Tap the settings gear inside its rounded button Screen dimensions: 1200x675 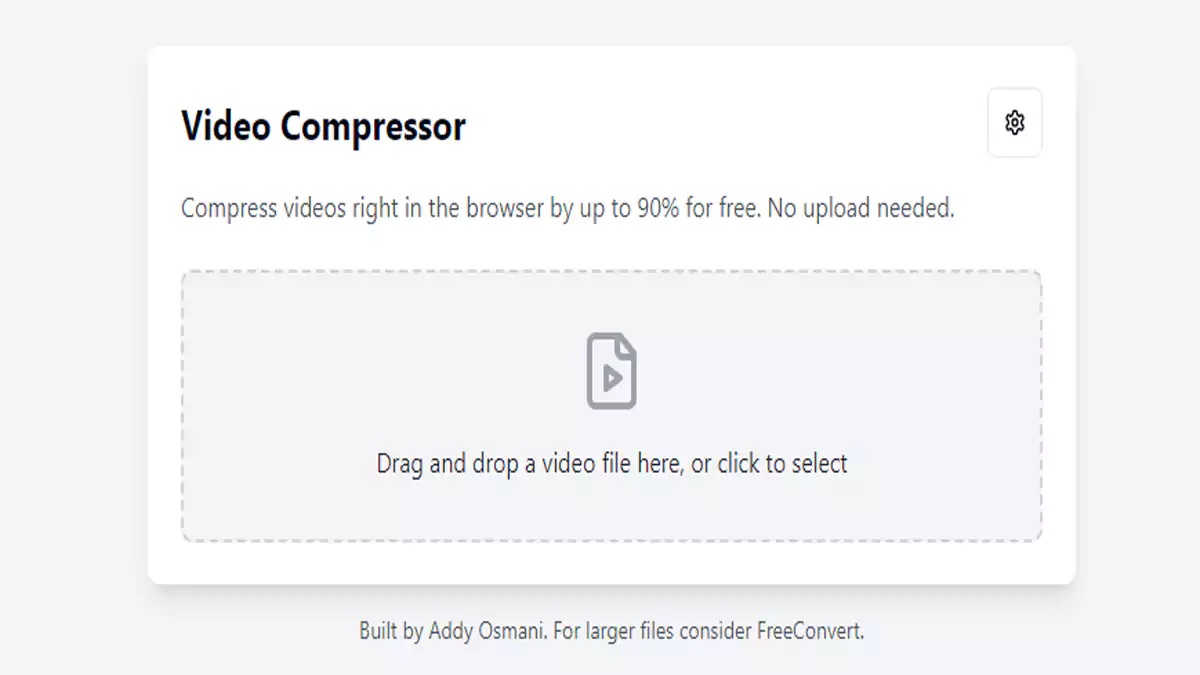pyautogui.click(x=1014, y=122)
